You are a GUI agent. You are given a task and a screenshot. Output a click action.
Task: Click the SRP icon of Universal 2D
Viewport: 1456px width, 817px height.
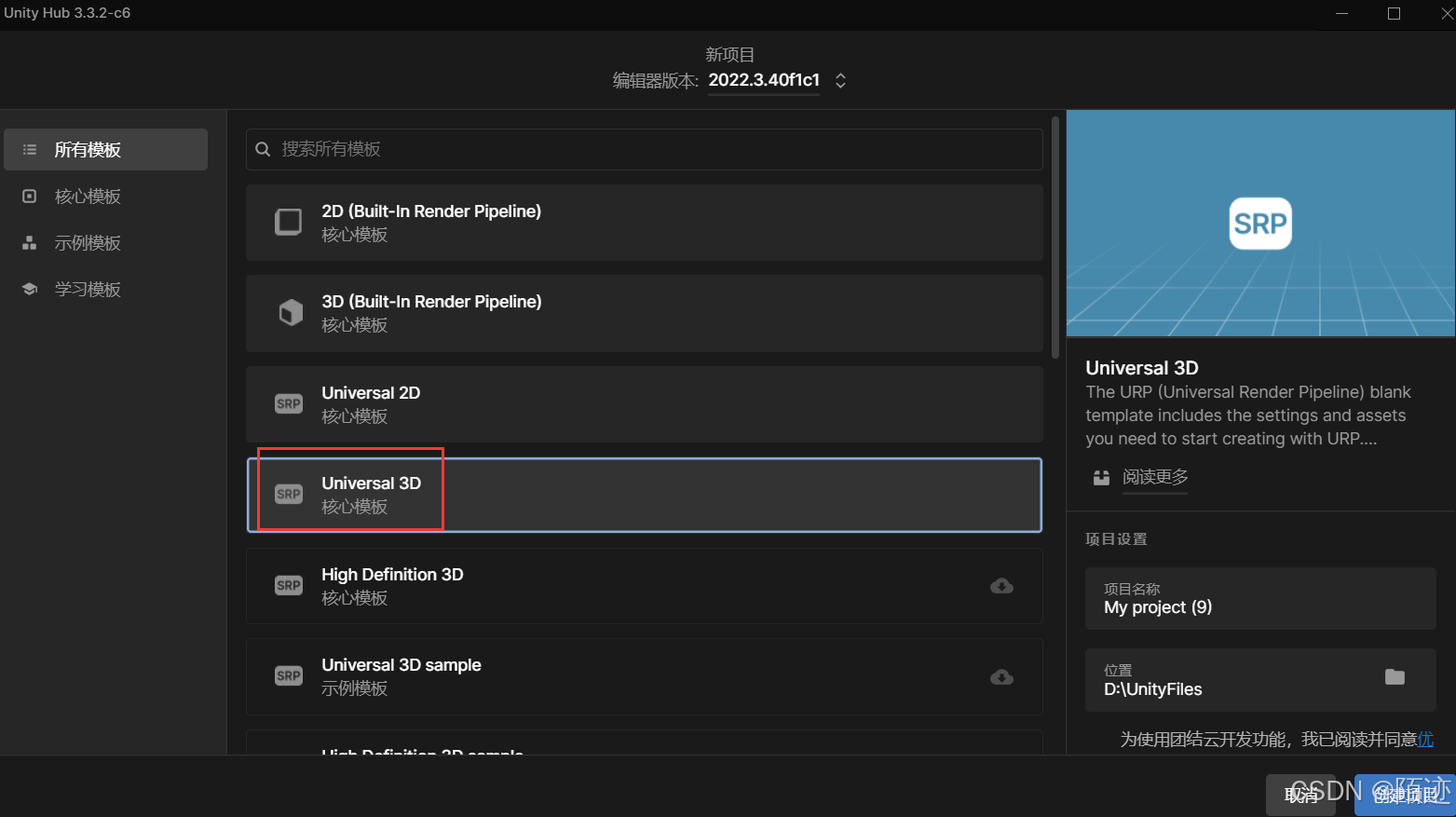coord(289,403)
